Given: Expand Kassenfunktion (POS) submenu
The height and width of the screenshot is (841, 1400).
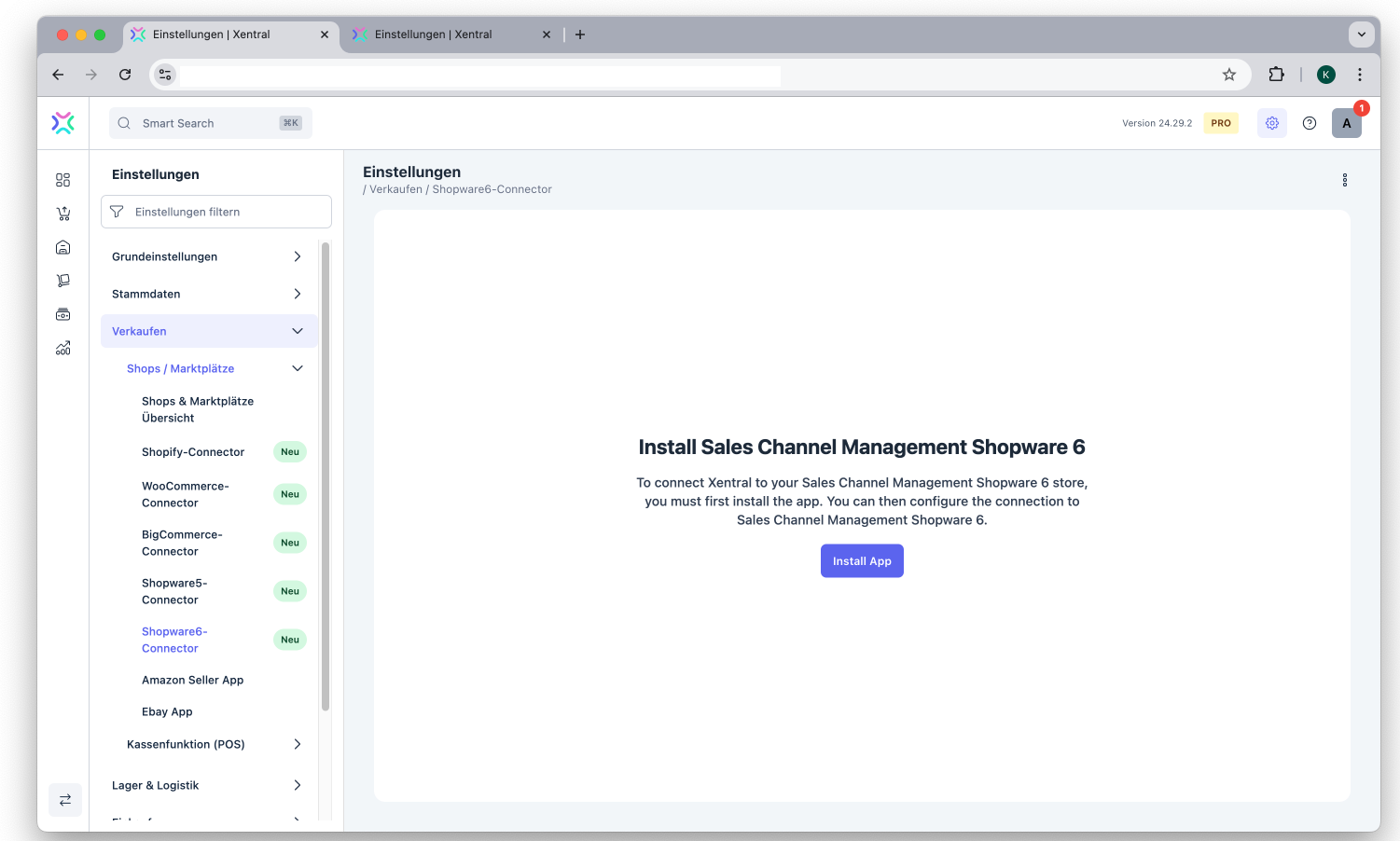Looking at the screenshot, I should coord(215,744).
